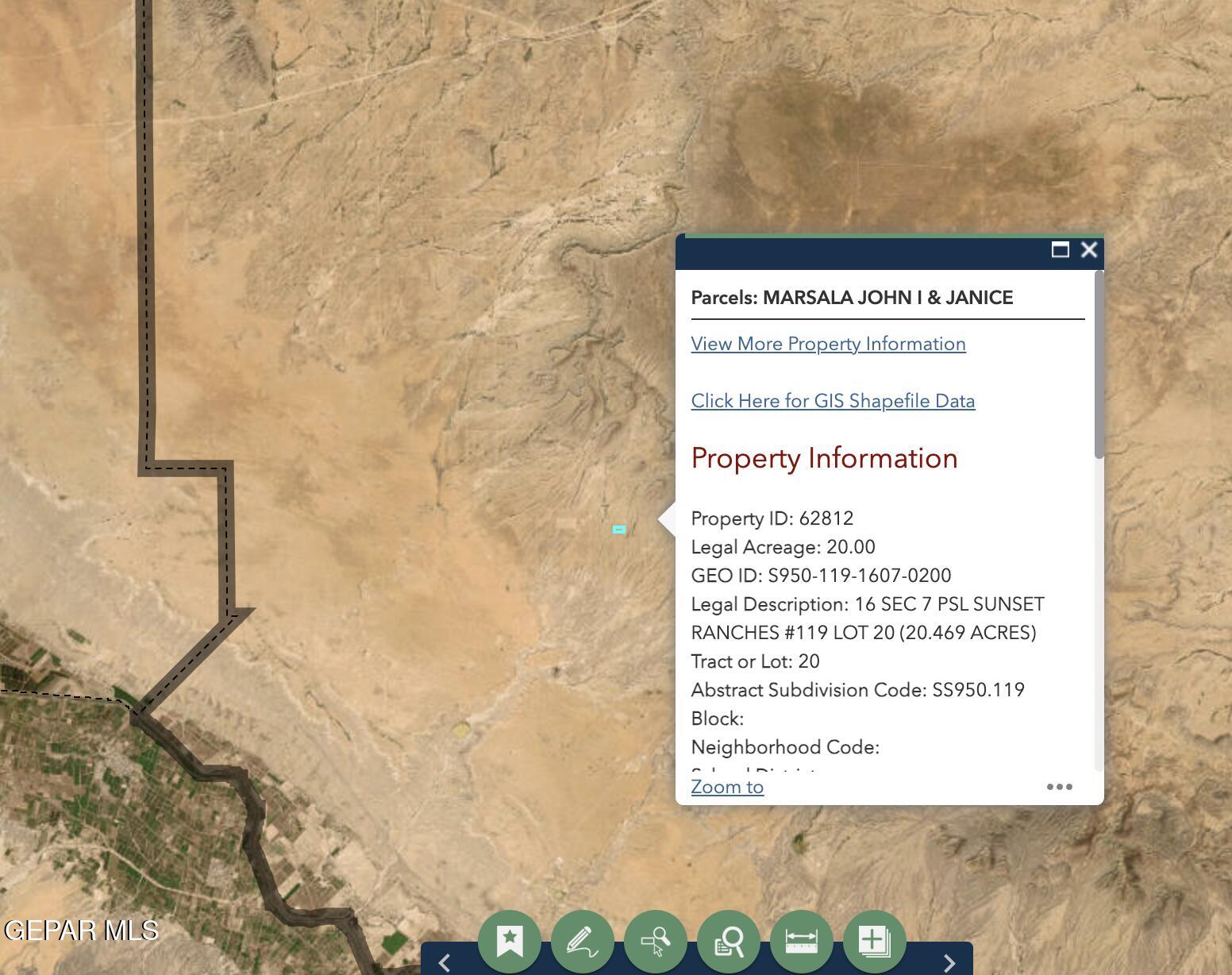1232x975 pixels.
Task: Open the Select features tool
Action: (x=656, y=941)
